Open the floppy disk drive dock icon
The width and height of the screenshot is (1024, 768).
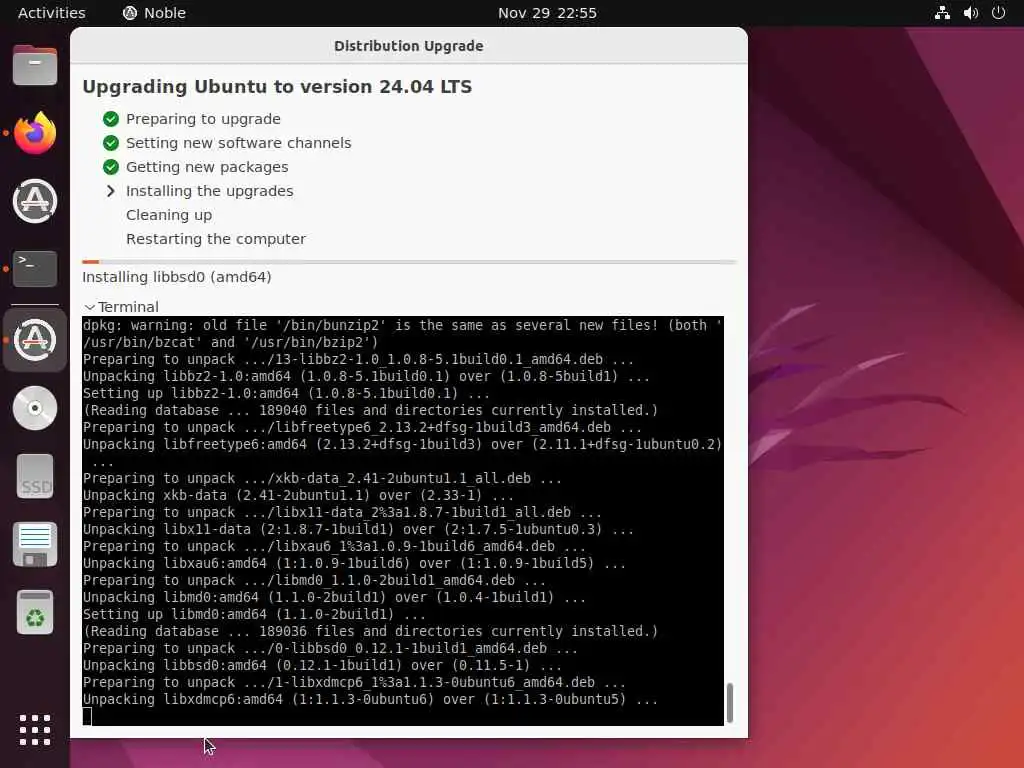click(x=35, y=544)
